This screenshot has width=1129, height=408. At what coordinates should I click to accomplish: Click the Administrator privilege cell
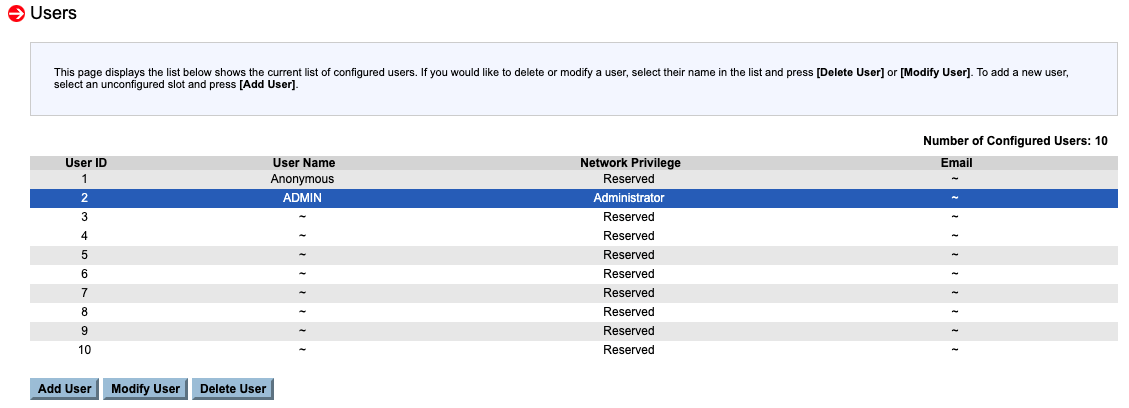pos(629,198)
